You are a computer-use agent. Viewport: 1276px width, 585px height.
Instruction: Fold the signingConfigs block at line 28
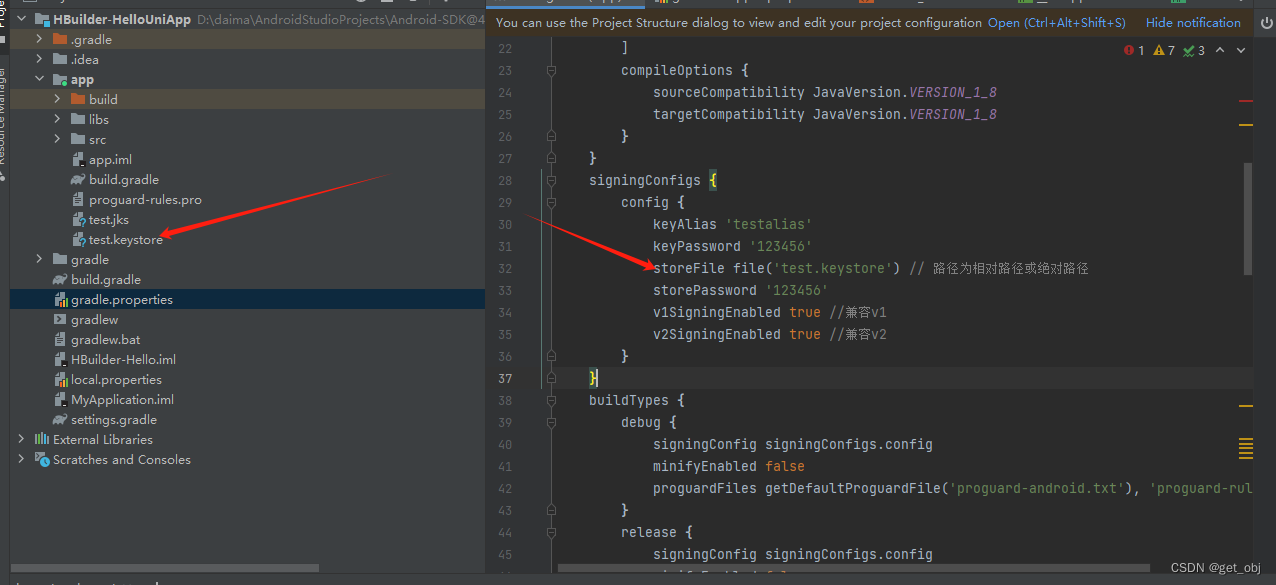pyautogui.click(x=550, y=180)
